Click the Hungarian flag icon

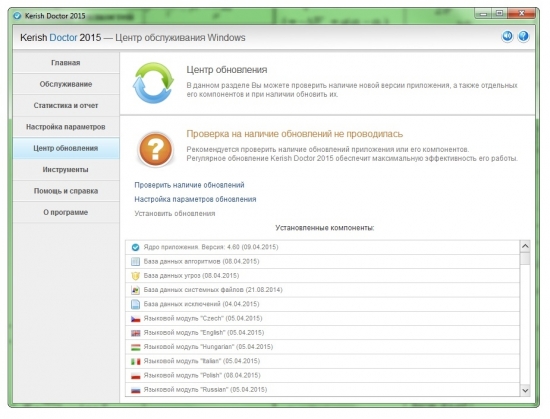point(135,347)
